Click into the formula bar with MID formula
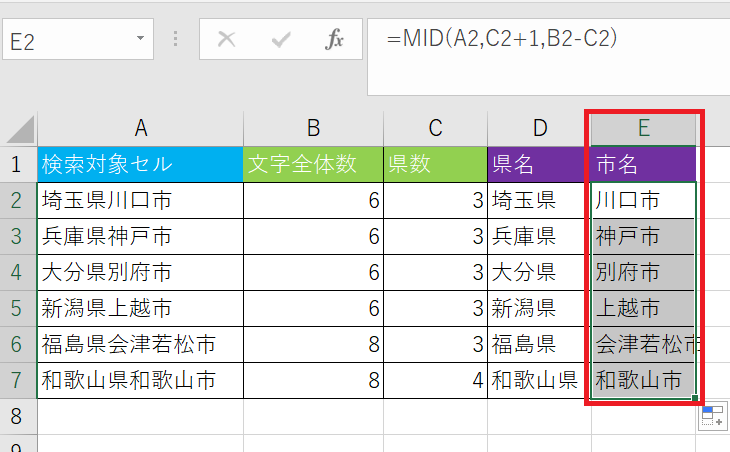 (548, 57)
